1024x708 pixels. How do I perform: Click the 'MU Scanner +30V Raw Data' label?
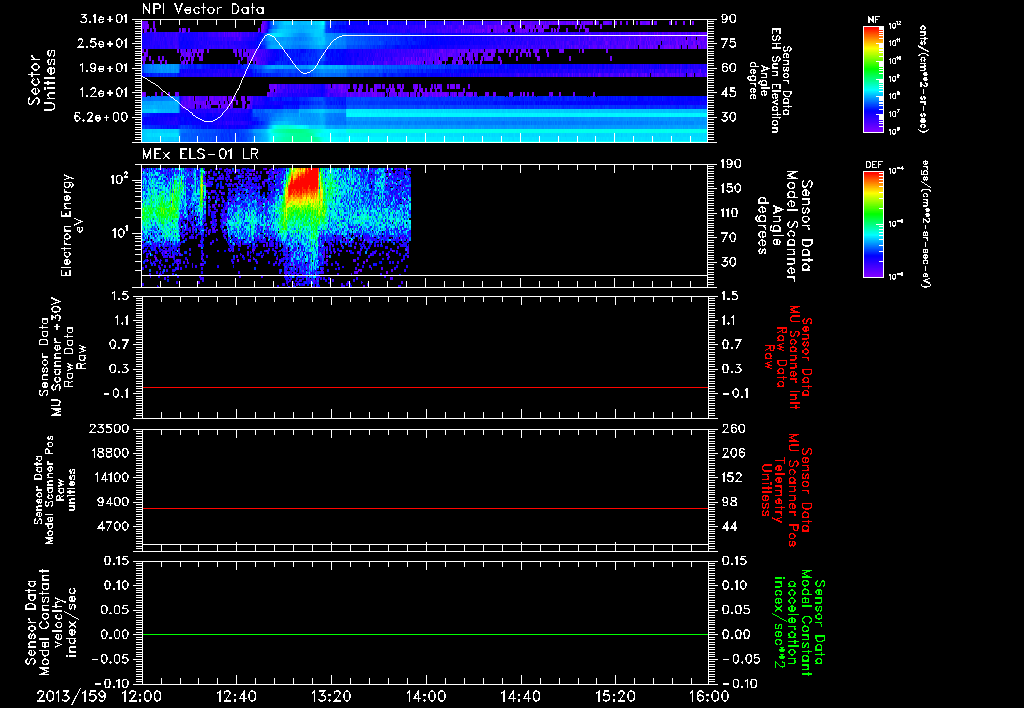coord(61,357)
